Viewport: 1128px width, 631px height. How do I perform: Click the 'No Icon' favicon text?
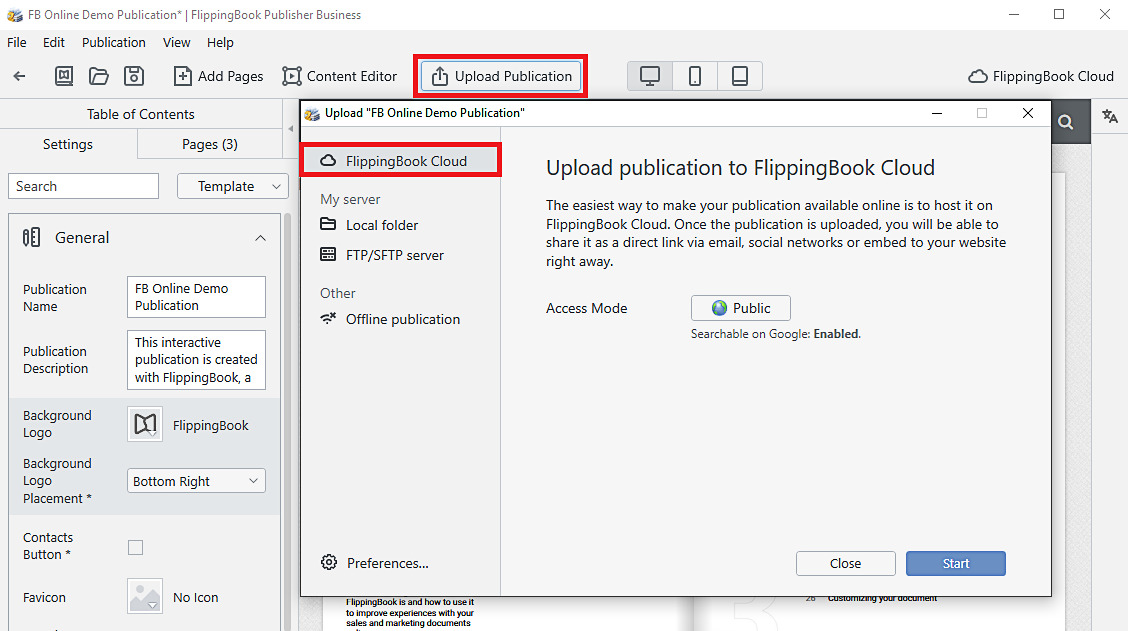point(196,597)
